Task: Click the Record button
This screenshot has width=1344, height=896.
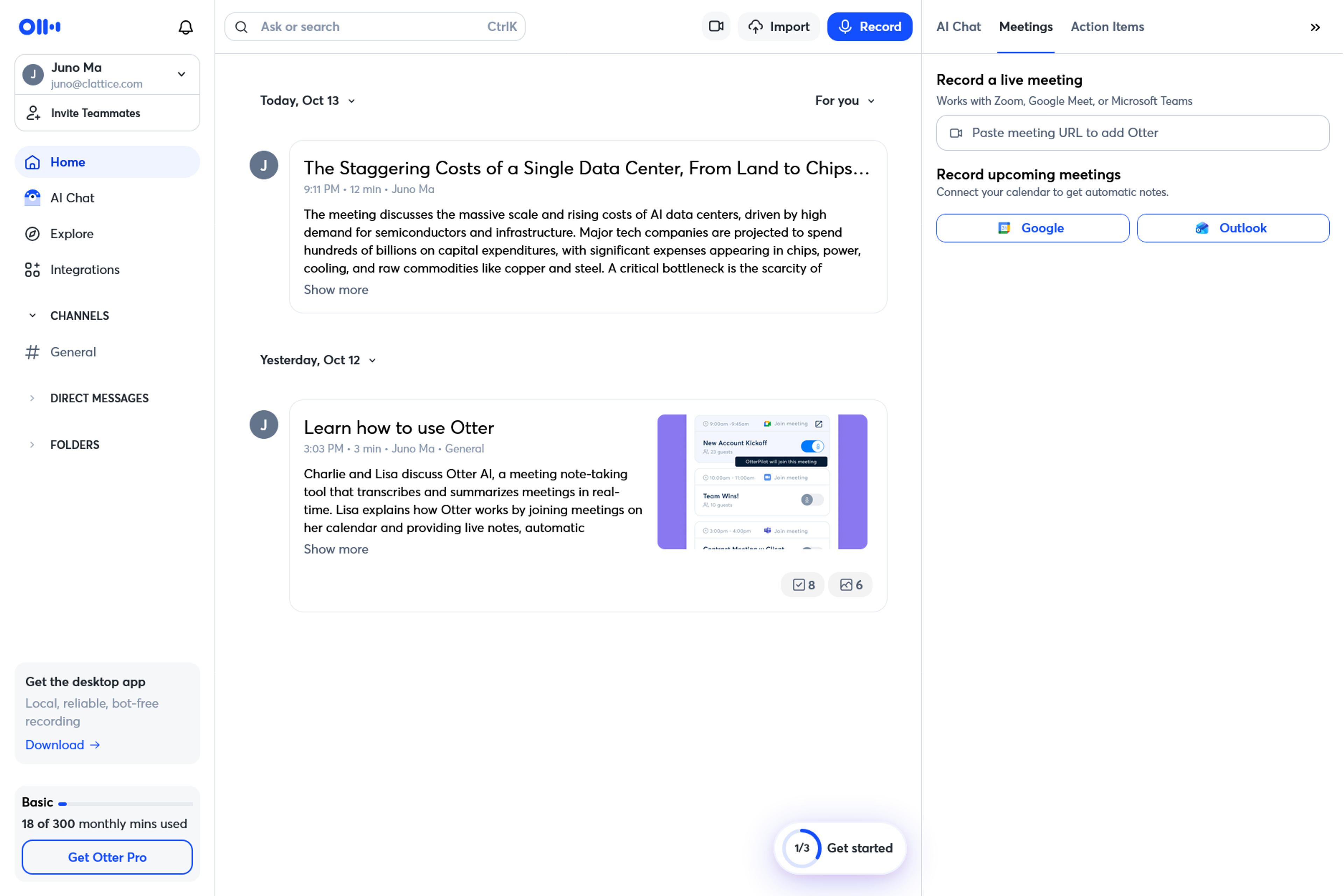Action: click(870, 27)
